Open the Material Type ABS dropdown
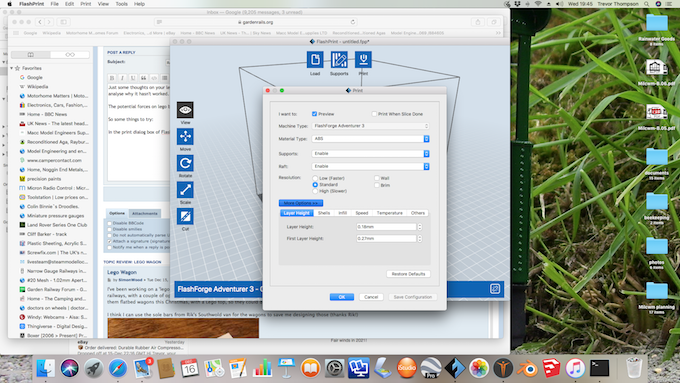 (370, 139)
